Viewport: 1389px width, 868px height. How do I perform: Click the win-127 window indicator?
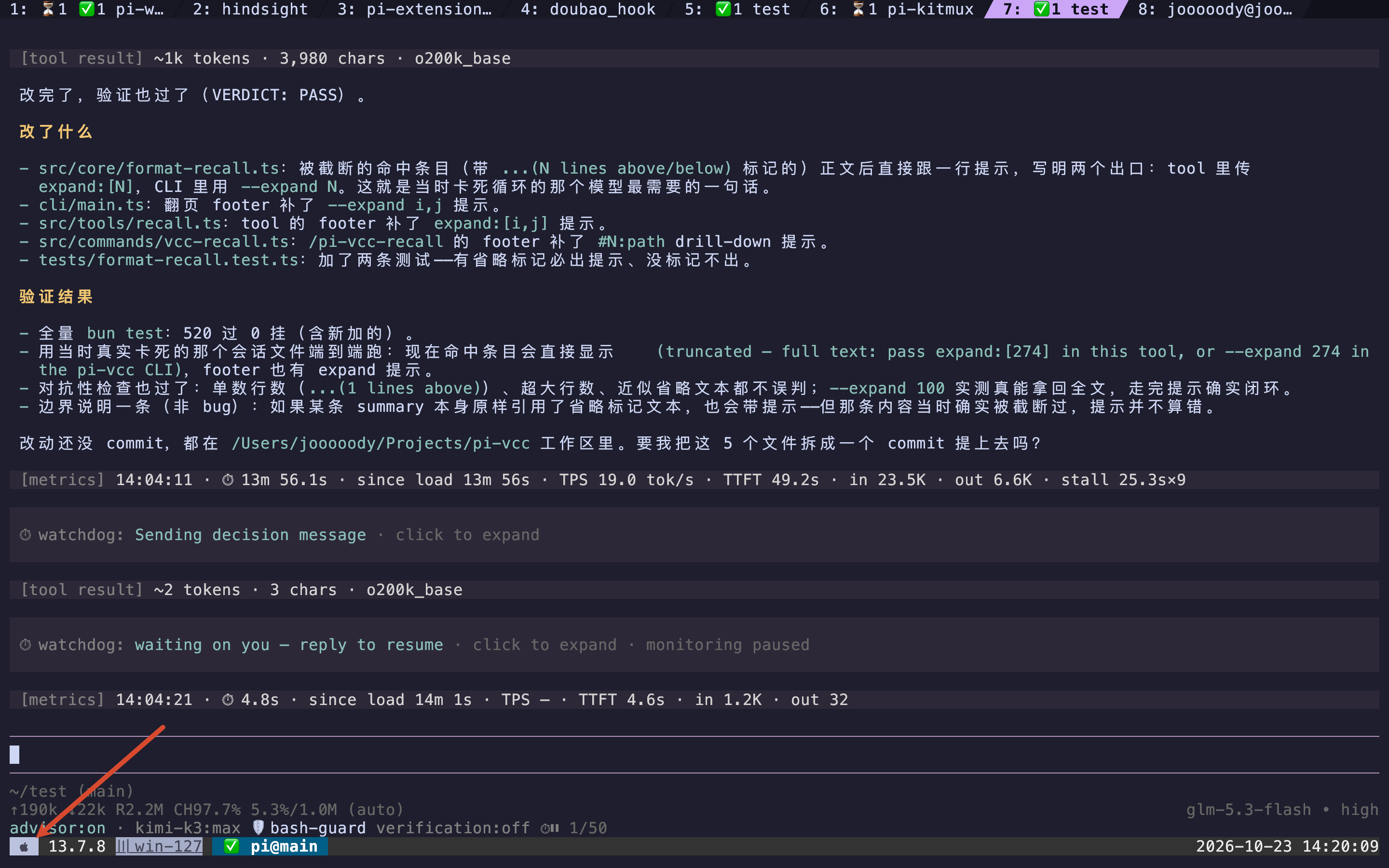159,846
